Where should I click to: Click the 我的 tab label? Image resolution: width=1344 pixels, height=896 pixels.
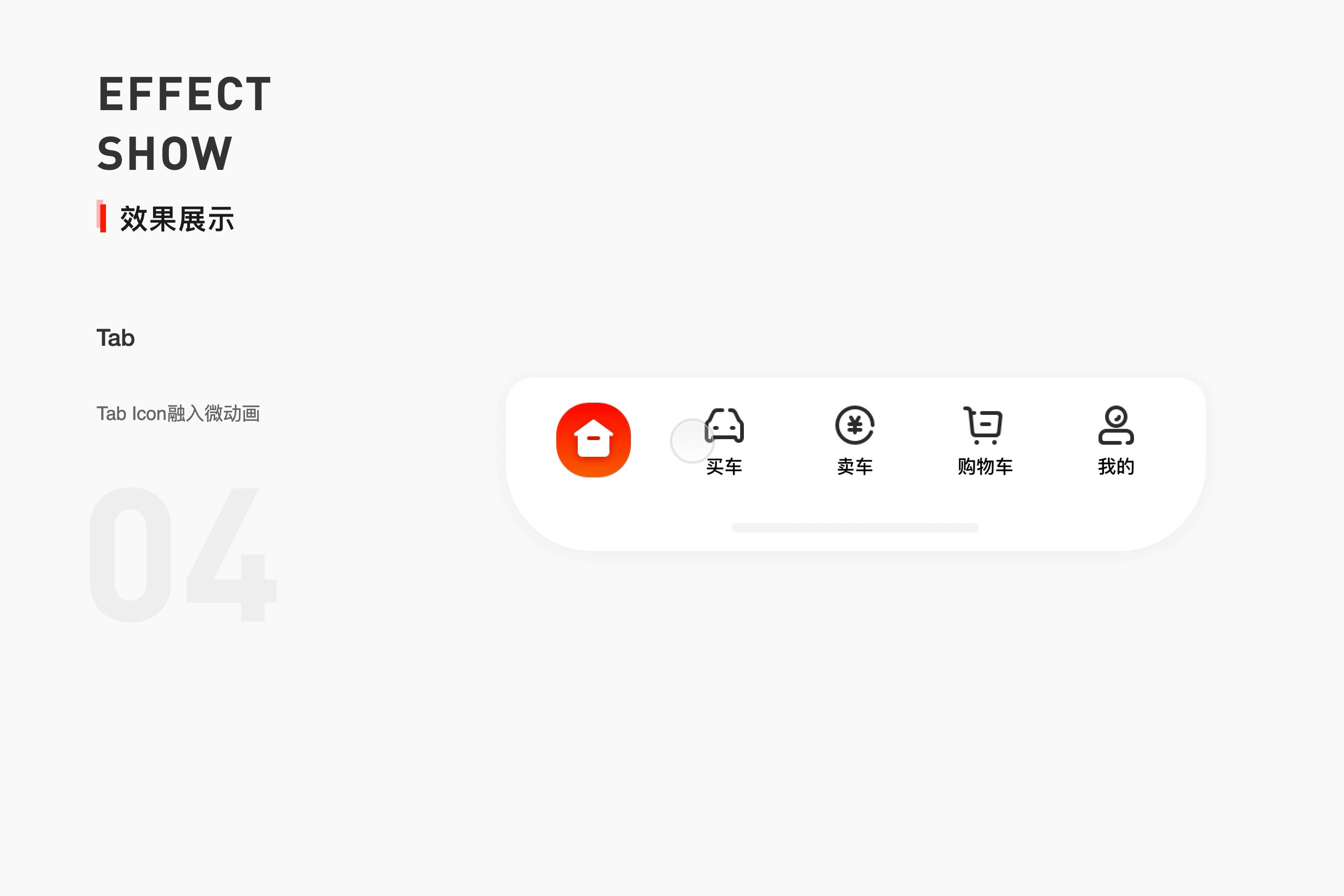[x=1116, y=467]
